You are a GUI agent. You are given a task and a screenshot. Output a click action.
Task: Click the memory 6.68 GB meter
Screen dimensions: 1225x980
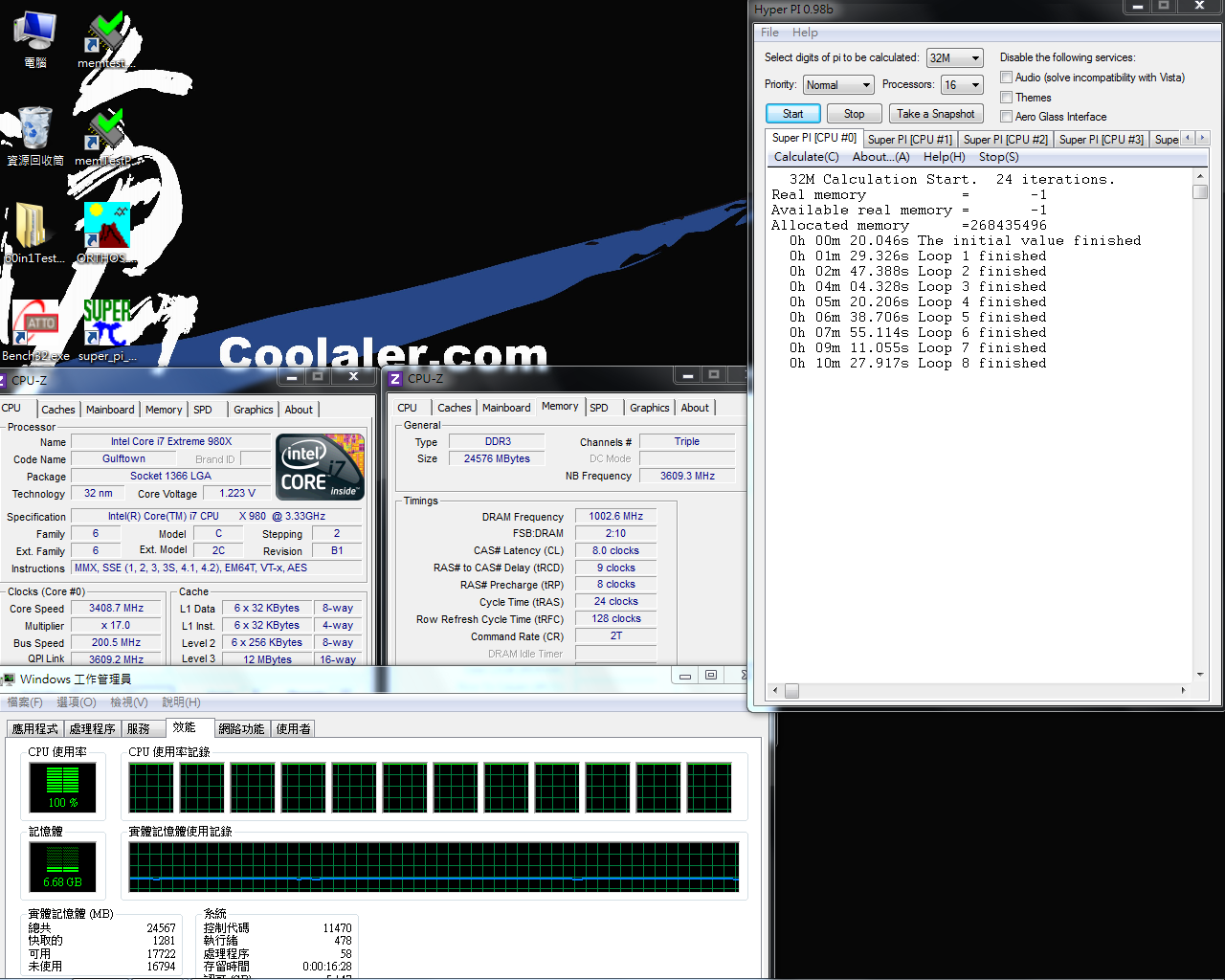click(x=63, y=866)
